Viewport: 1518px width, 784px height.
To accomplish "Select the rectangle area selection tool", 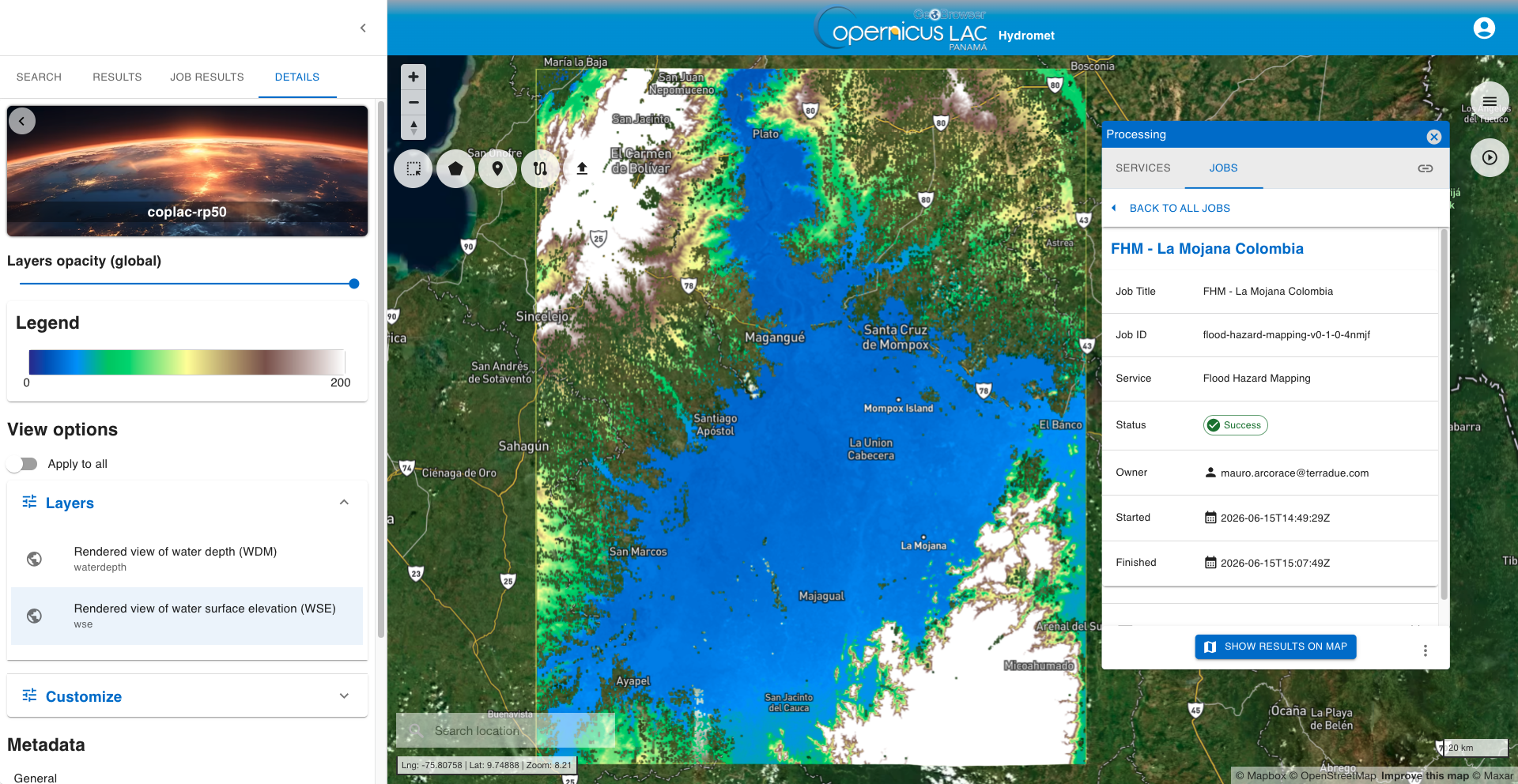I will 413,168.
